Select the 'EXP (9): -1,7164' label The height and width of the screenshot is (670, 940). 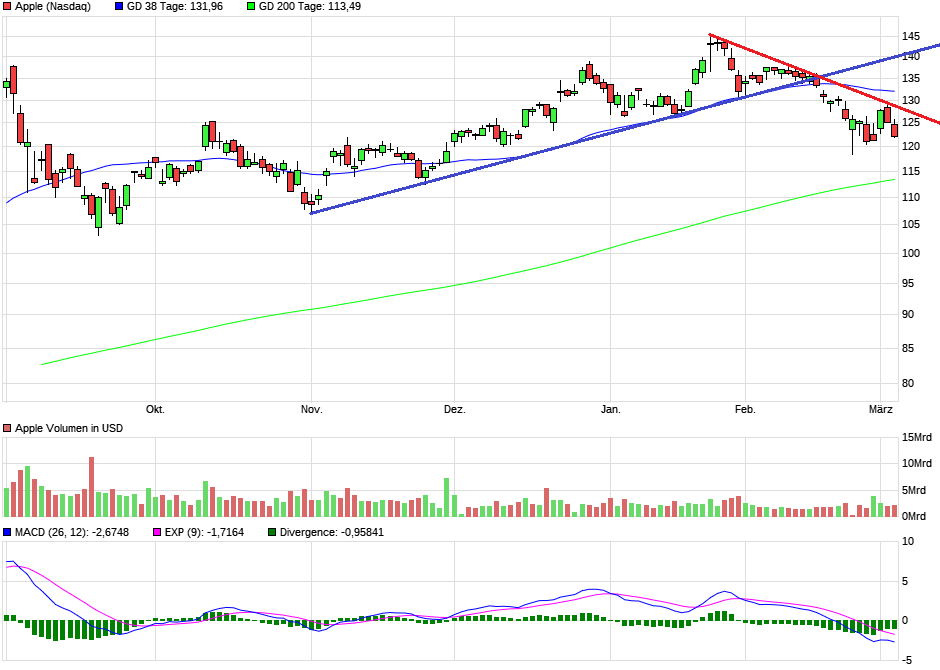tap(204, 532)
